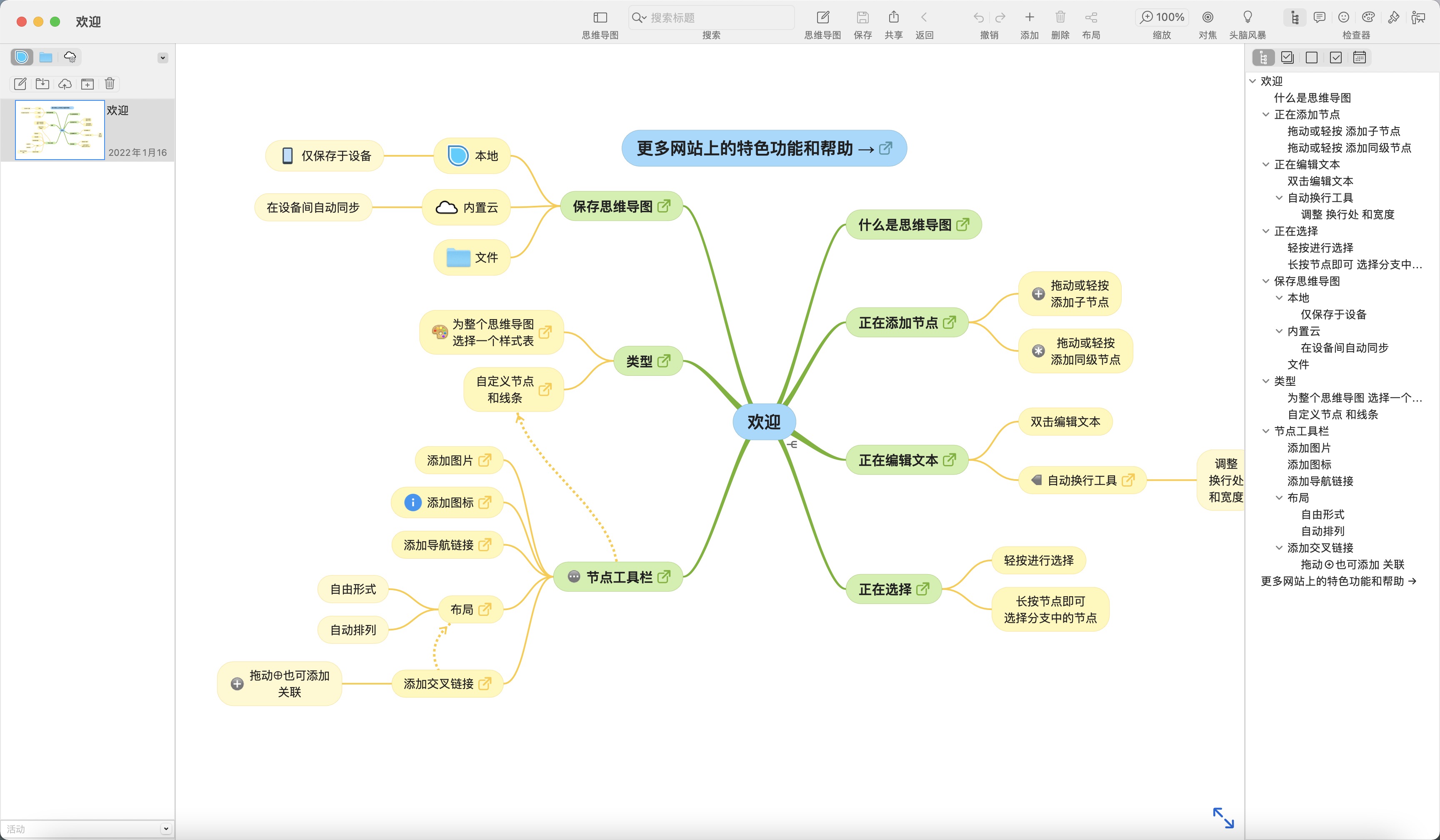Image resolution: width=1440 pixels, height=840 pixels.
Task: Select 轻按进行选择 in outline
Action: coord(1320,247)
